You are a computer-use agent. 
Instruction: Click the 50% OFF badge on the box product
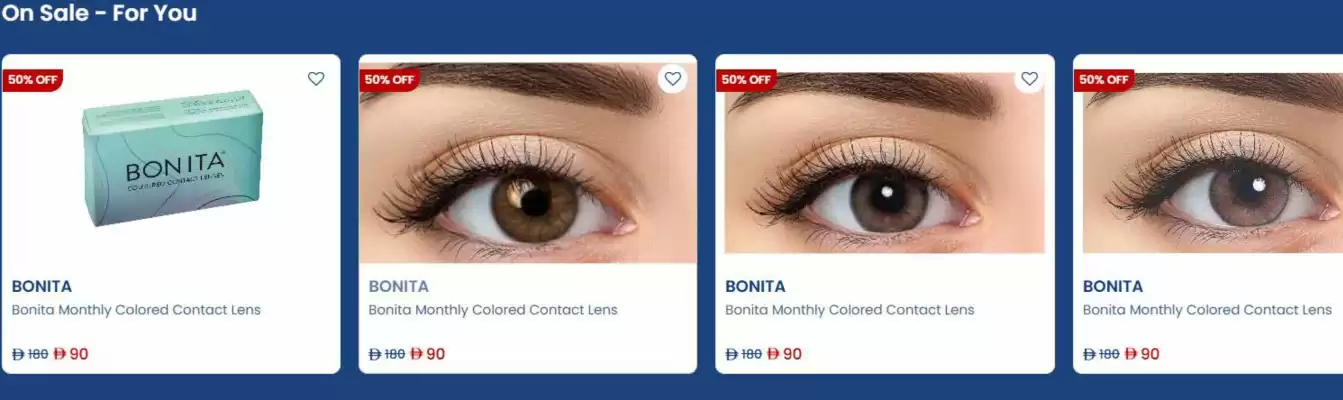[33, 80]
